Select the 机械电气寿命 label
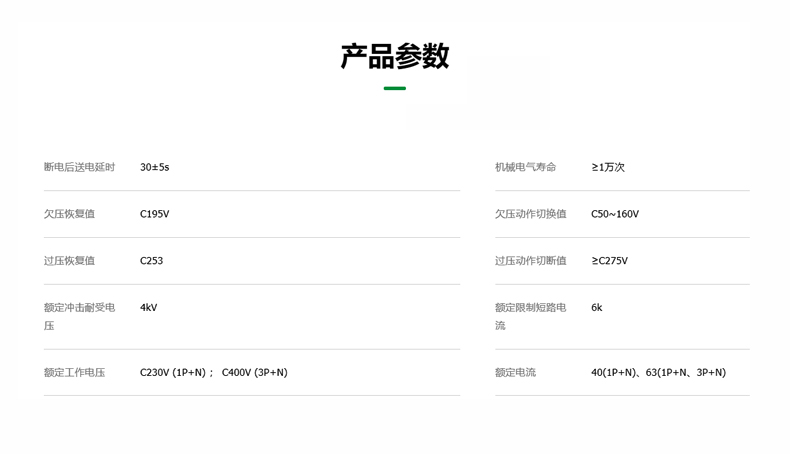 [525, 167]
